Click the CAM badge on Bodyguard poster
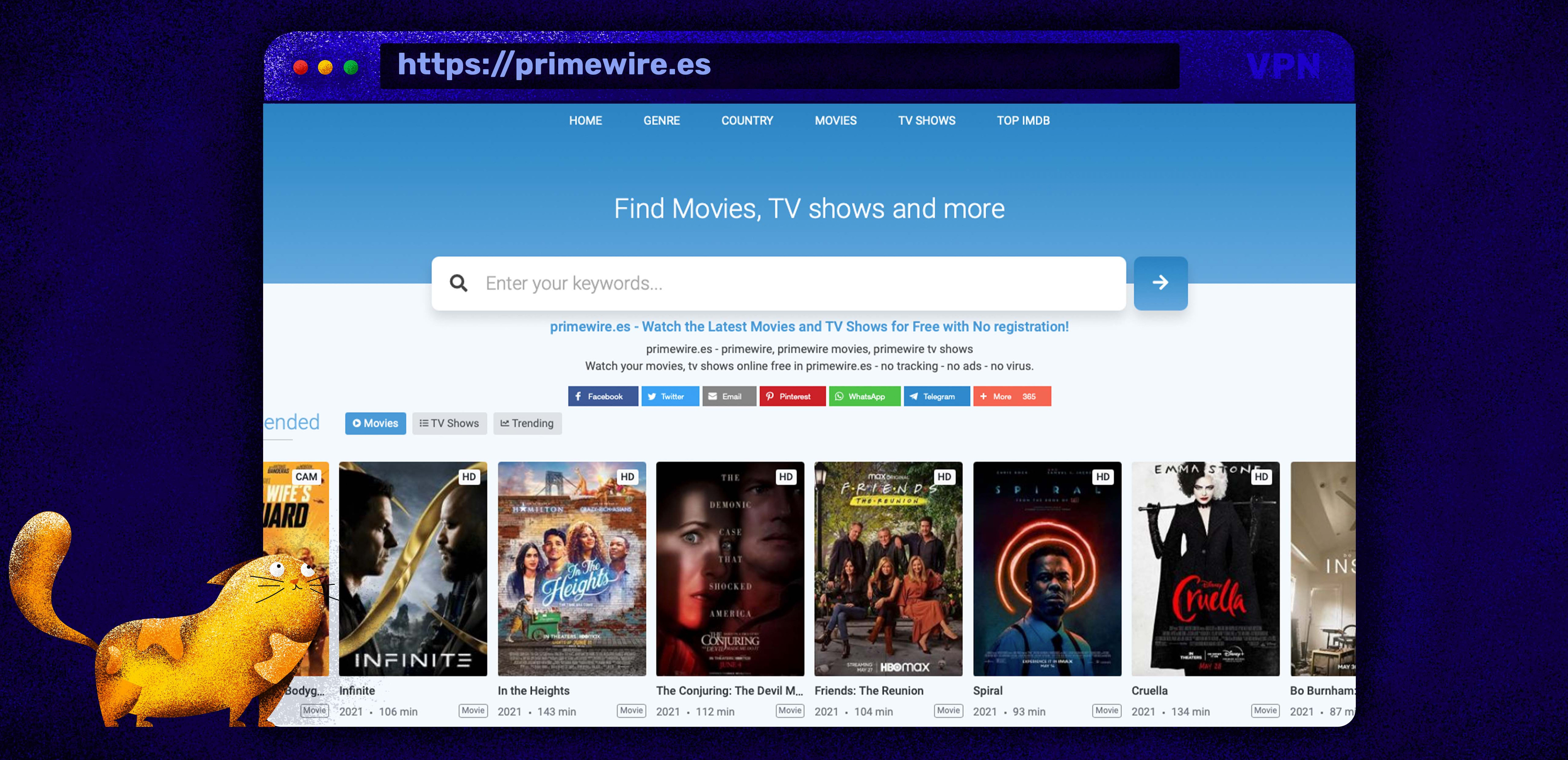The height and width of the screenshot is (760, 1568). pyautogui.click(x=306, y=476)
